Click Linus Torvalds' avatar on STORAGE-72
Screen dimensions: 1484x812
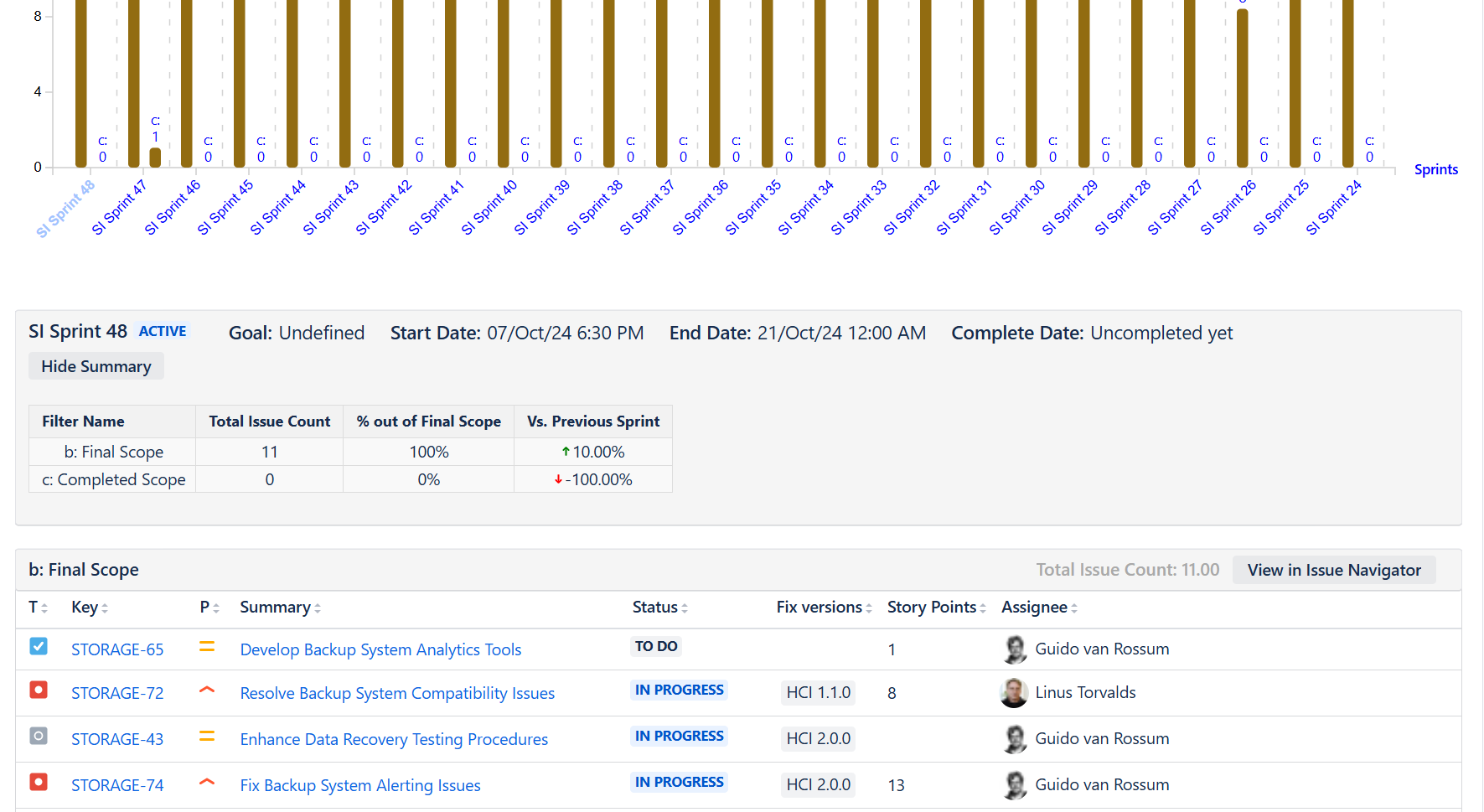pyautogui.click(x=1014, y=693)
